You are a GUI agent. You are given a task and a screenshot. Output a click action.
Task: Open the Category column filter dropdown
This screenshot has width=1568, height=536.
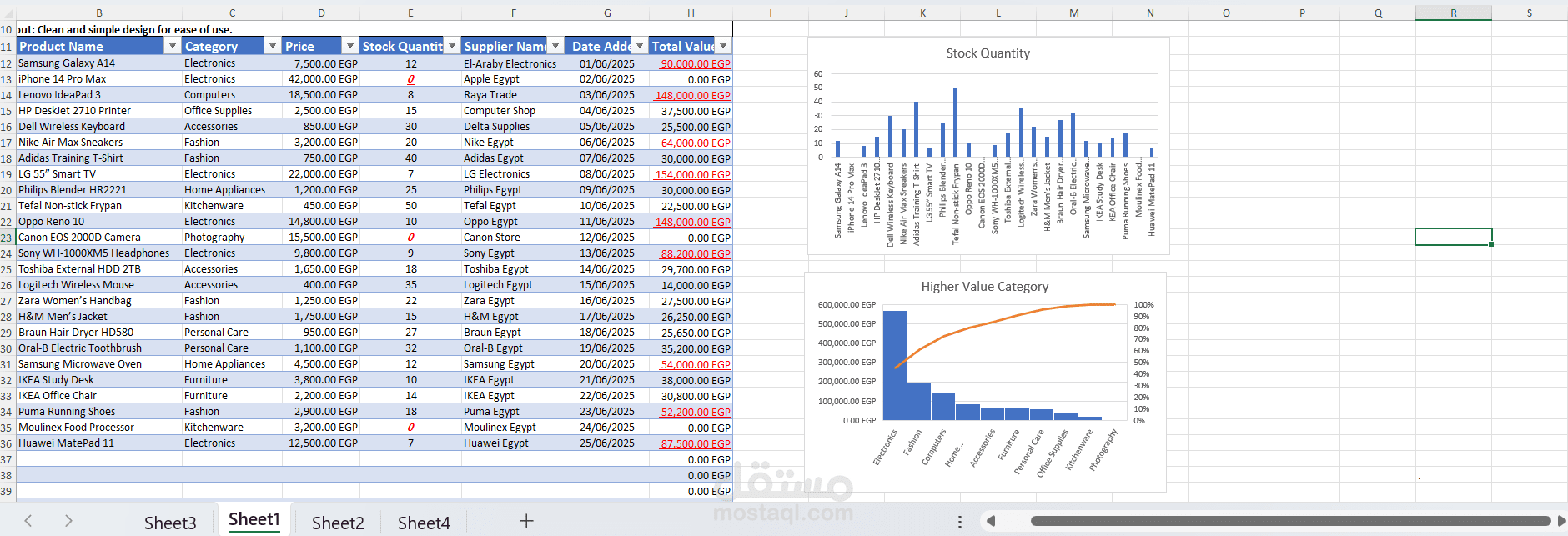click(x=272, y=46)
